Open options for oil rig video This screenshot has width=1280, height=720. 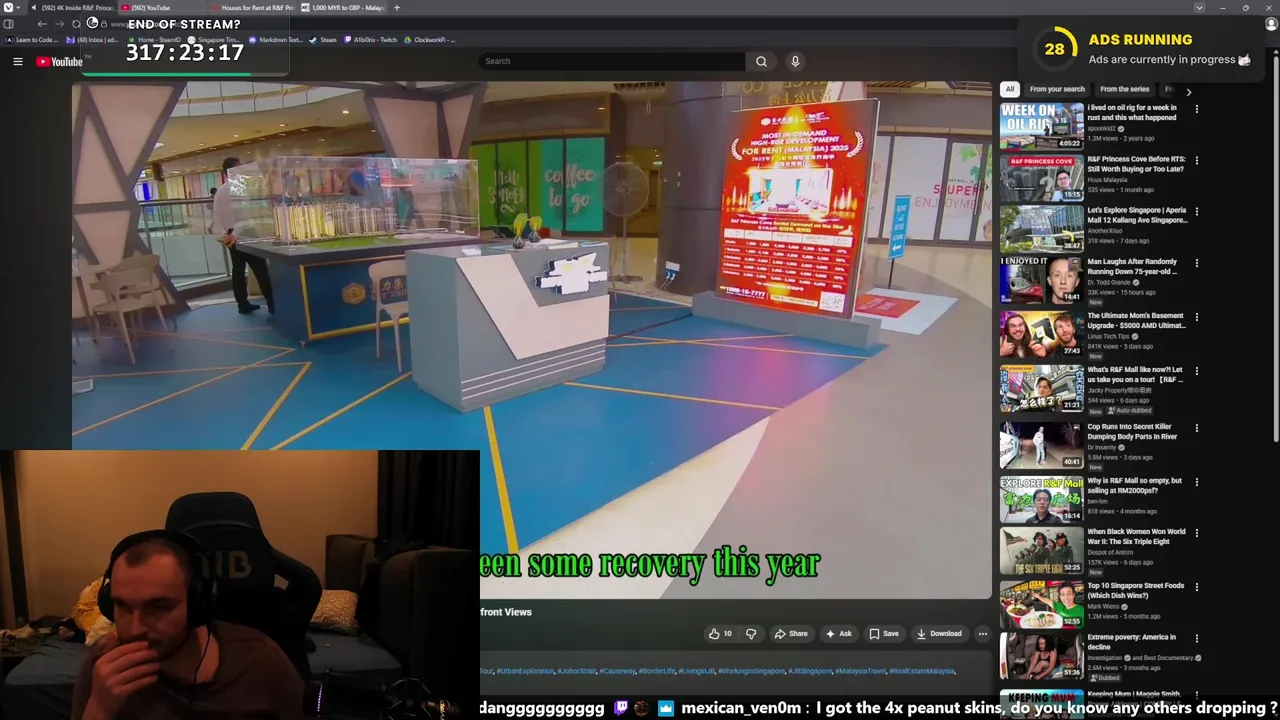[1197, 108]
